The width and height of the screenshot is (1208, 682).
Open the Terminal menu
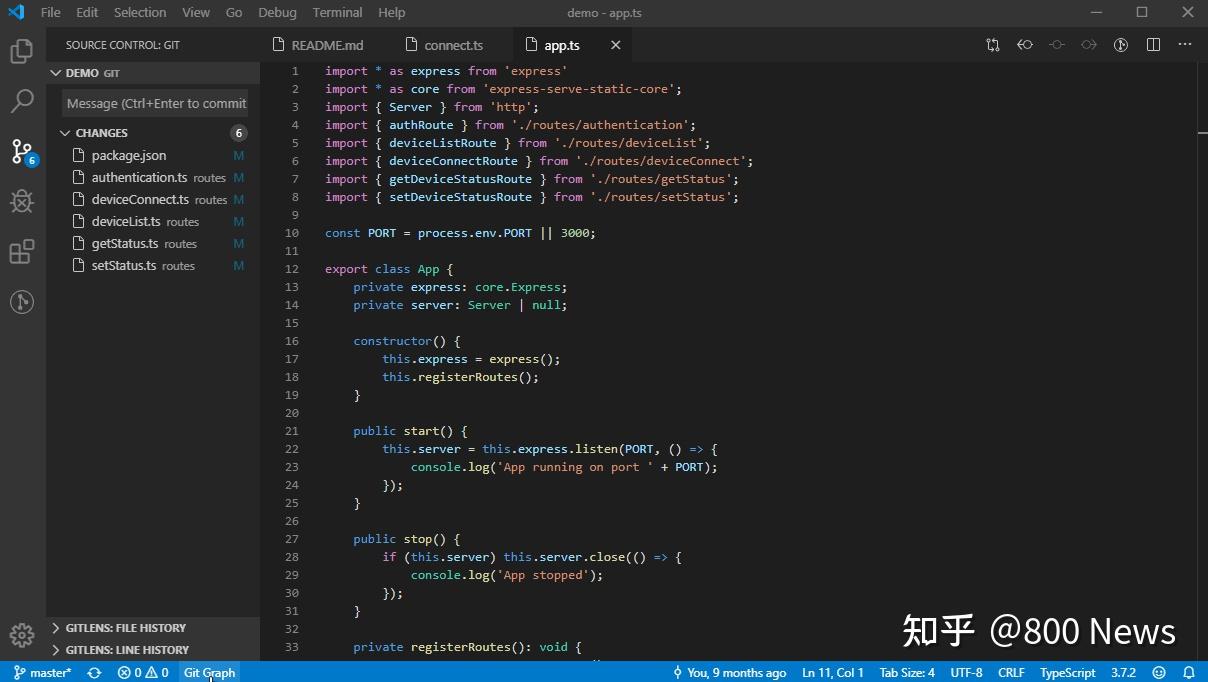point(337,12)
